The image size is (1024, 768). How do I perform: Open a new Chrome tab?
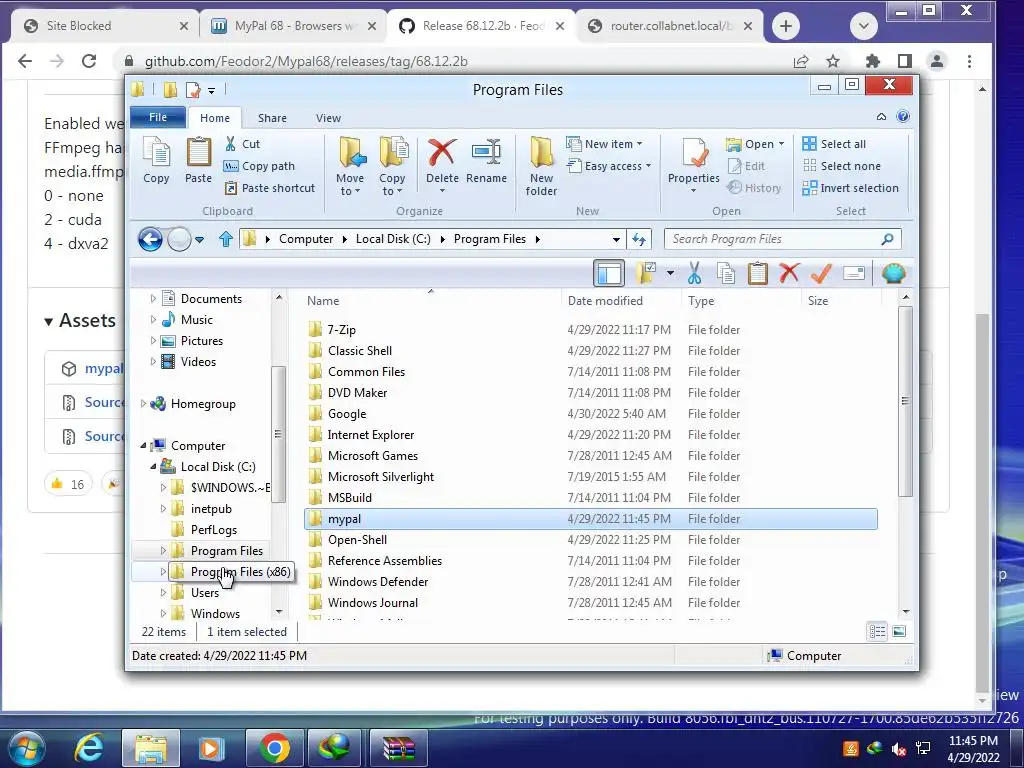(x=786, y=26)
